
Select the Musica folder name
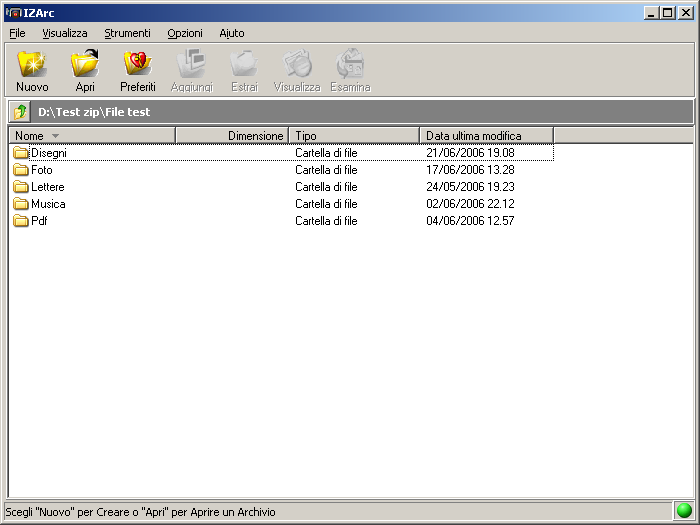pyautogui.click(x=48, y=204)
